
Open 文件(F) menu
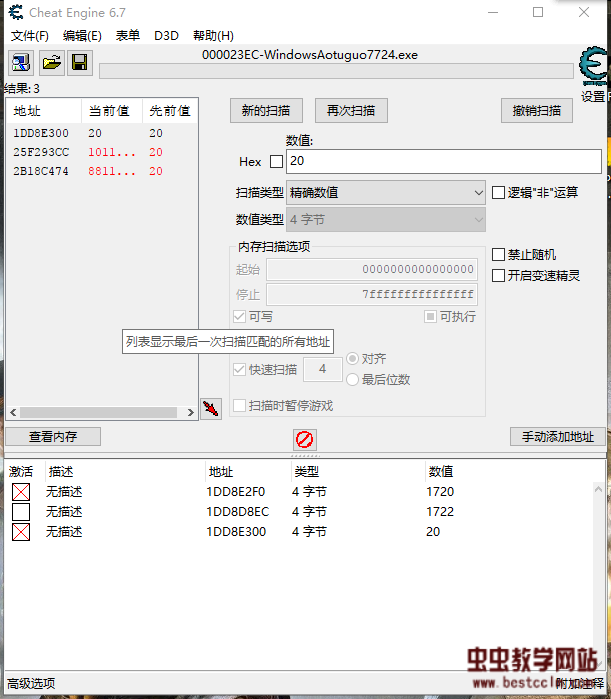[x=30, y=36]
